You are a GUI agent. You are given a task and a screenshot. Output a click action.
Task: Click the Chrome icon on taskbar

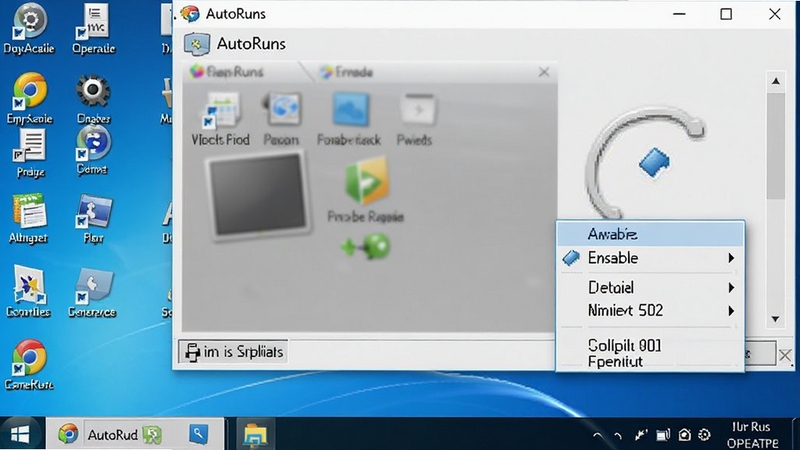click(x=68, y=435)
